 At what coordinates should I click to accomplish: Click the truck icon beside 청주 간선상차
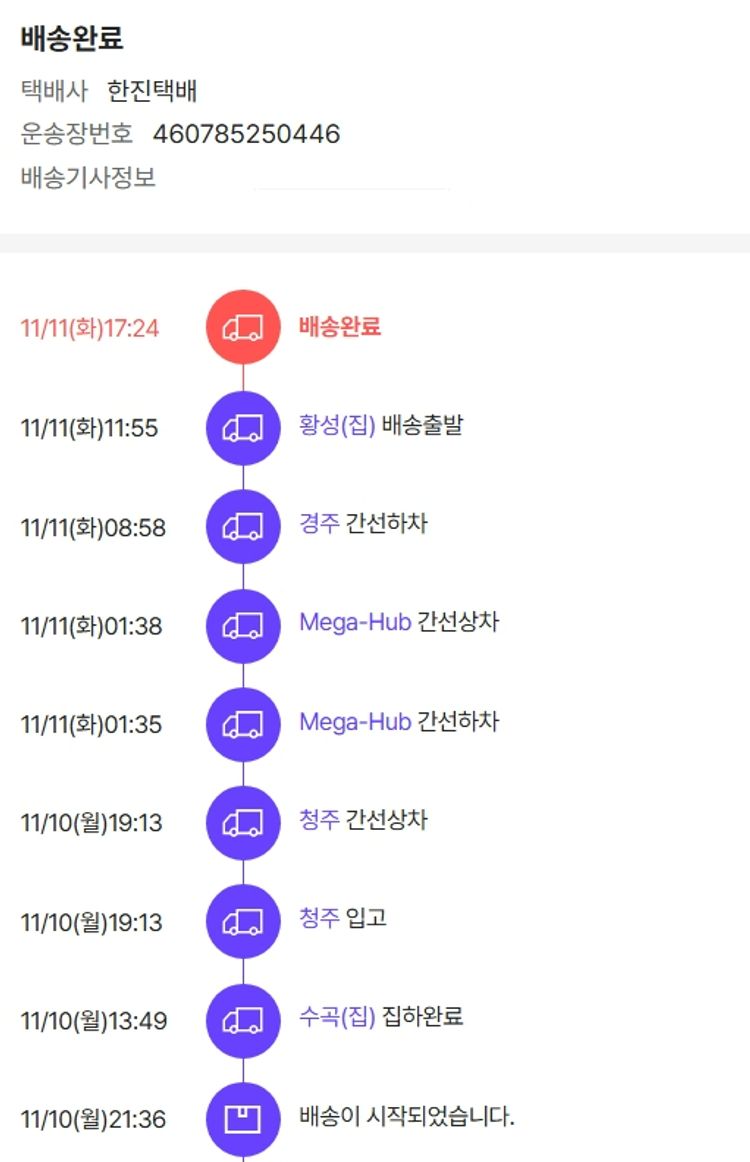pyautogui.click(x=243, y=822)
